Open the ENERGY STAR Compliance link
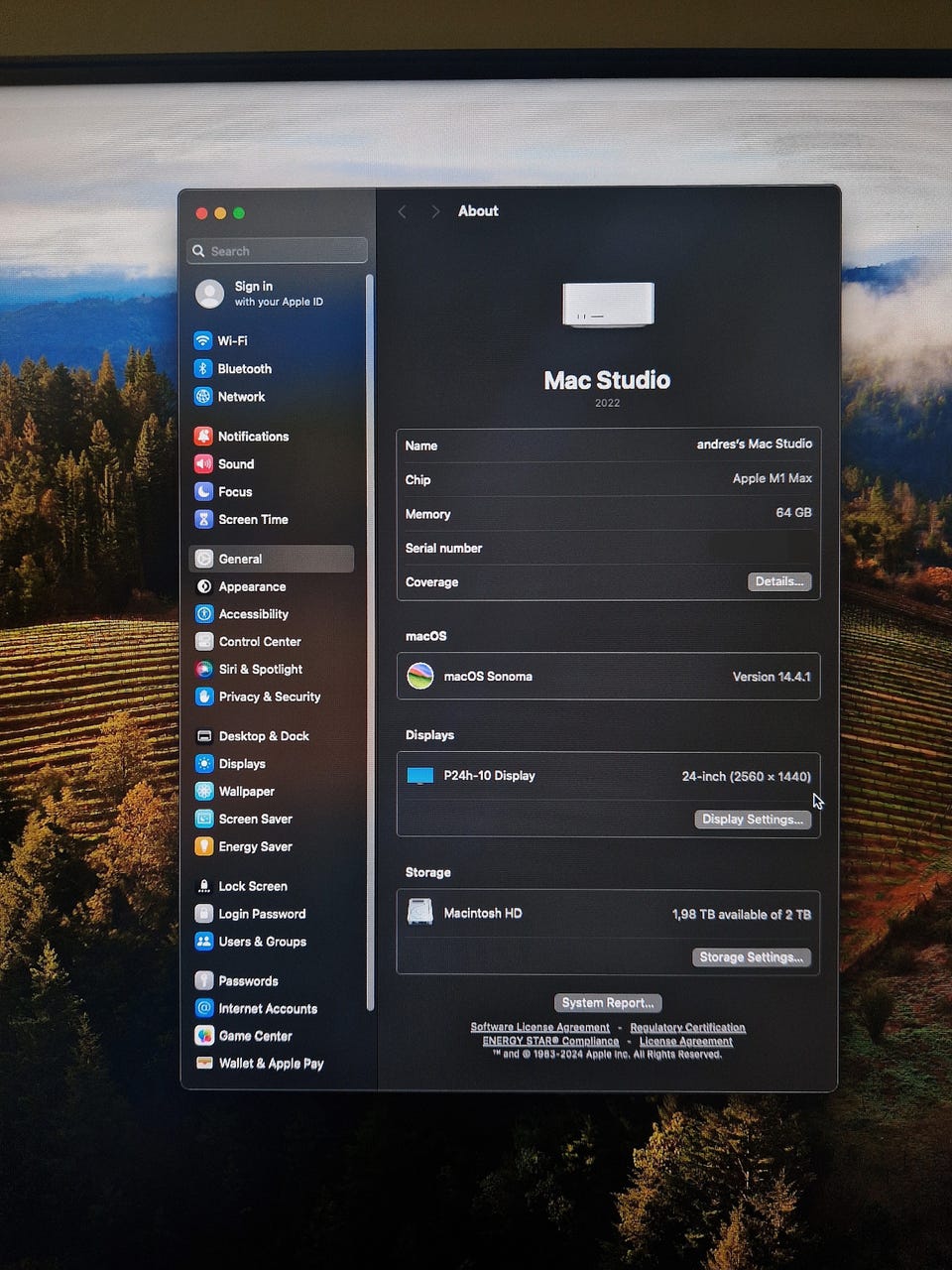Image resolution: width=952 pixels, height=1270 pixels. coord(550,1041)
